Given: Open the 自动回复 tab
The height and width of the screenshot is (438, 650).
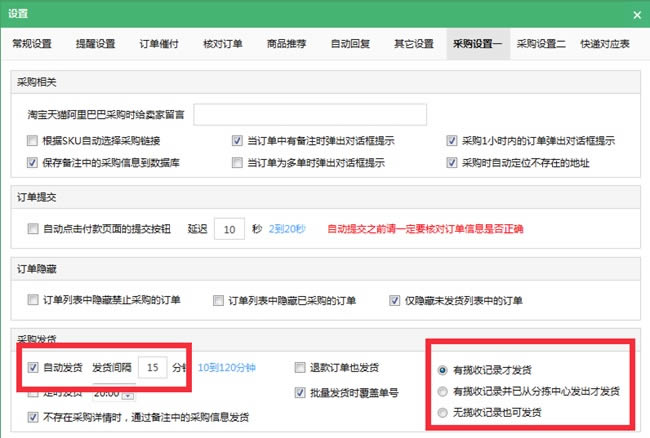Looking at the screenshot, I should tap(350, 44).
